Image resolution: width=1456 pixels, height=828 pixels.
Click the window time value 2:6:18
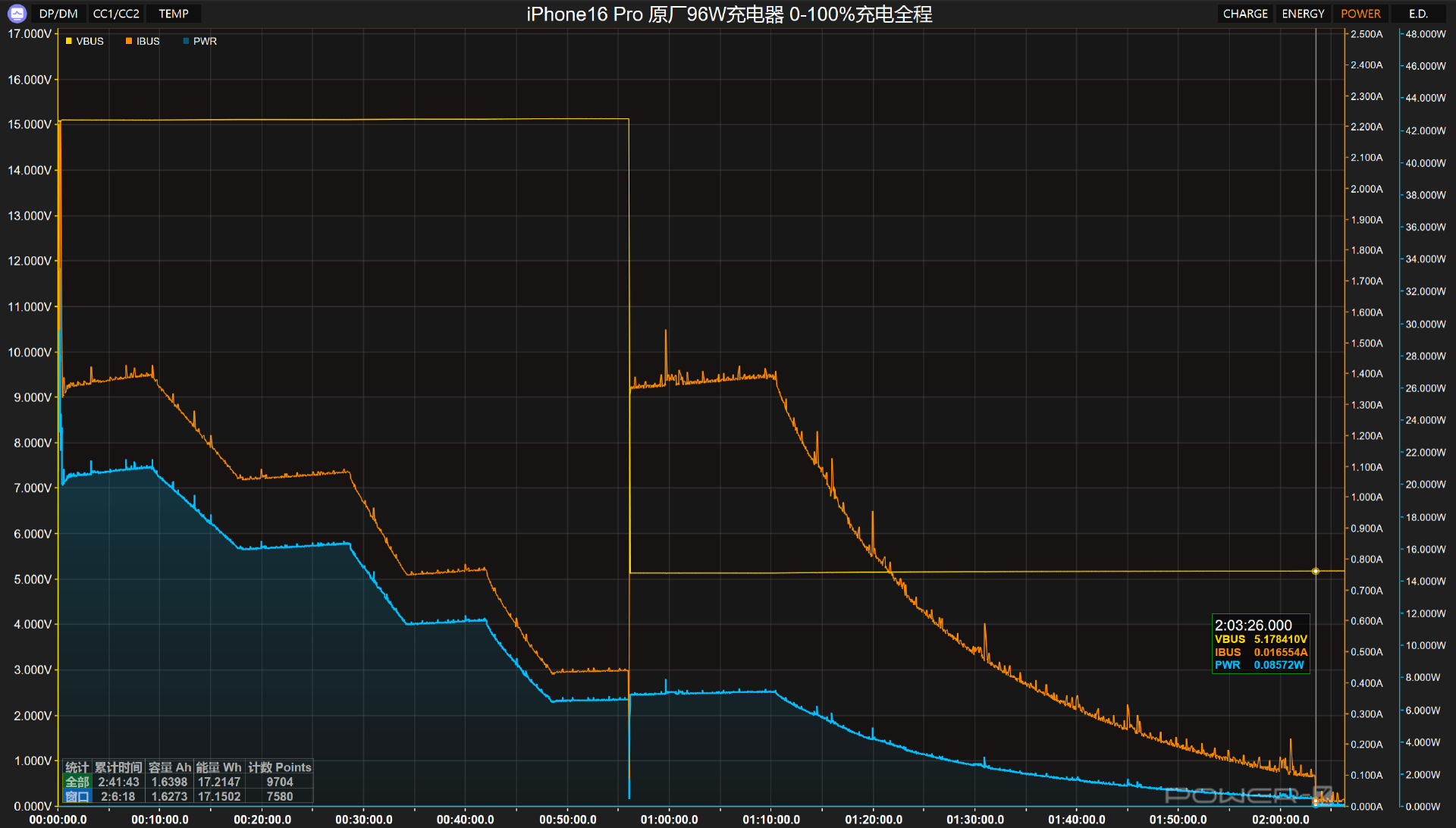click(x=118, y=796)
